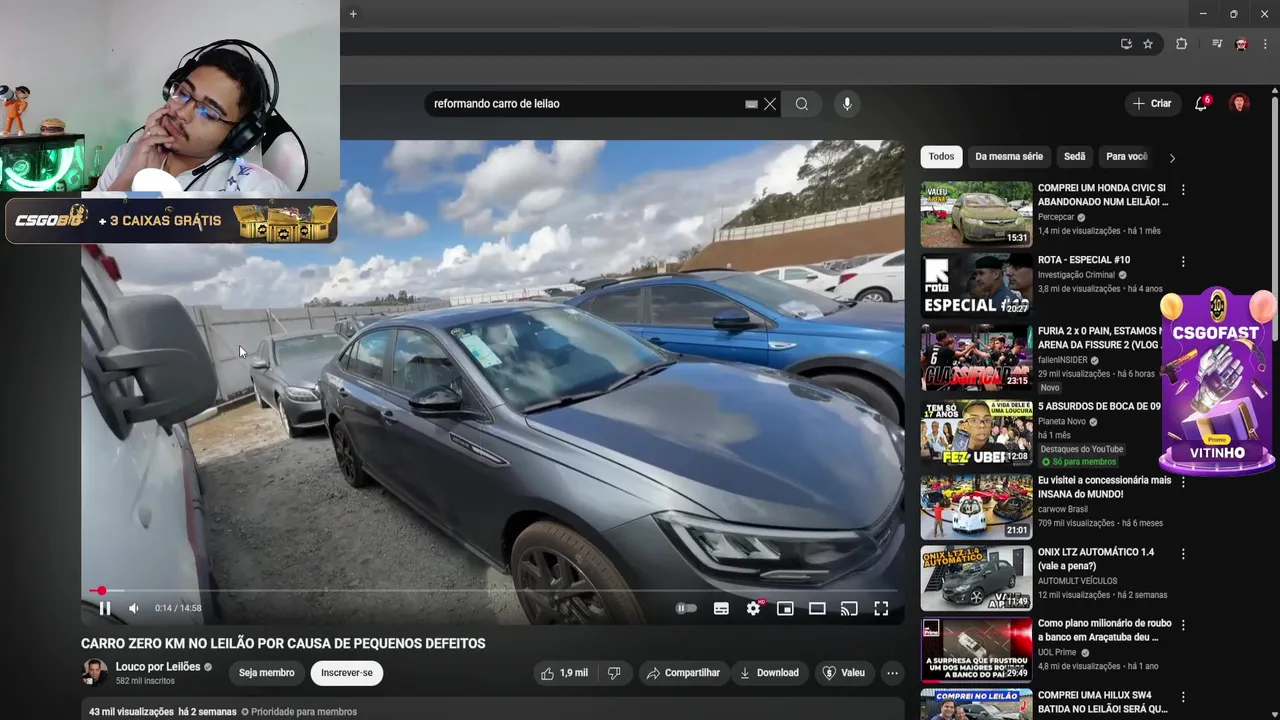Click the carwow Brasil channel name
1280x720 pixels.
1063,509
